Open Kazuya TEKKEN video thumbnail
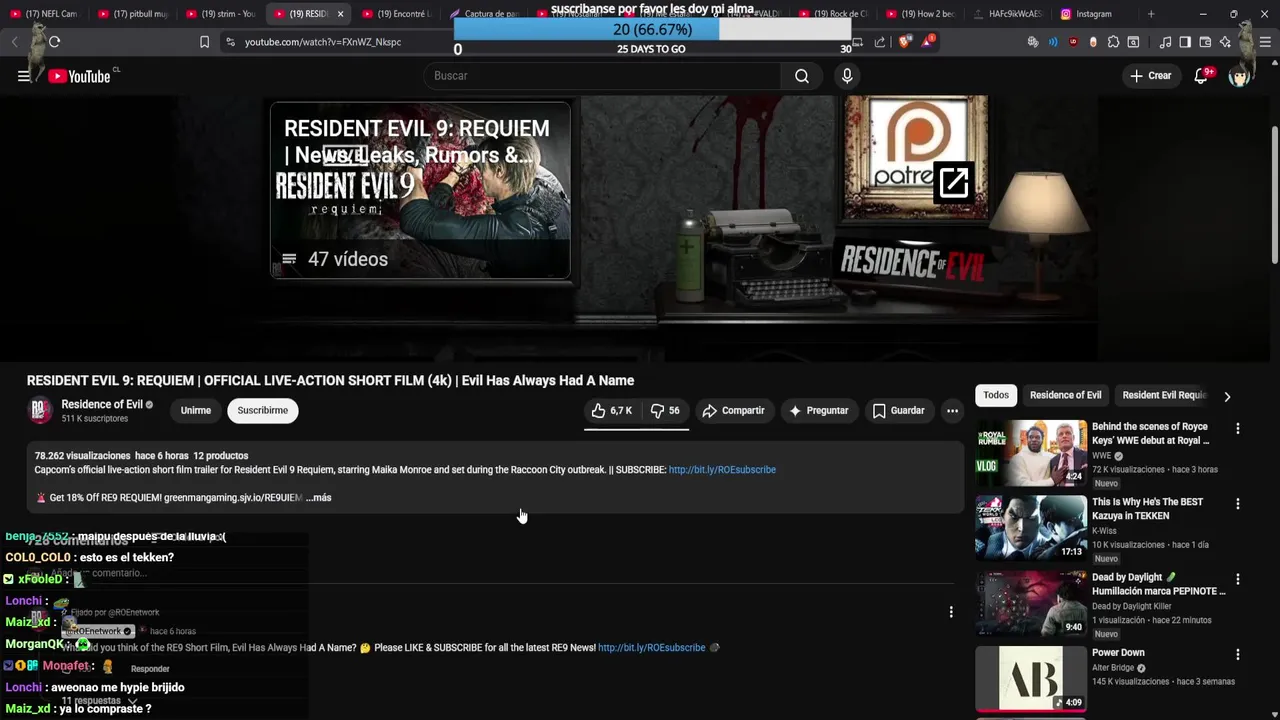The width and height of the screenshot is (1280, 720). tap(1031, 528)
